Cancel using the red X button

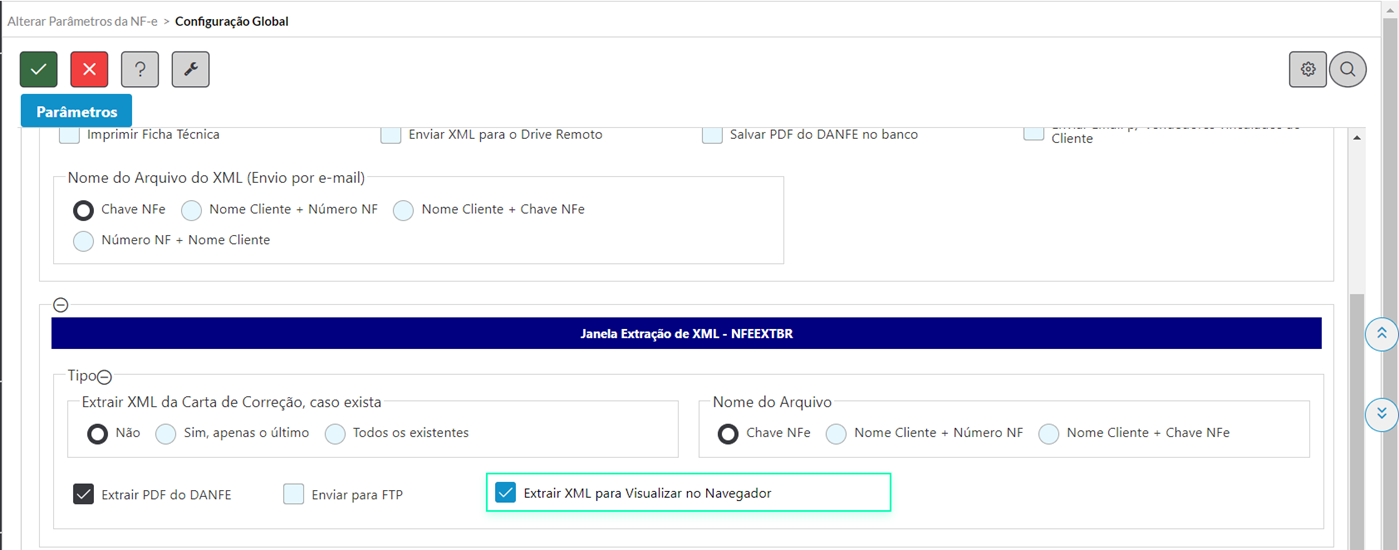pyautogui.click(x=89, y=69)
